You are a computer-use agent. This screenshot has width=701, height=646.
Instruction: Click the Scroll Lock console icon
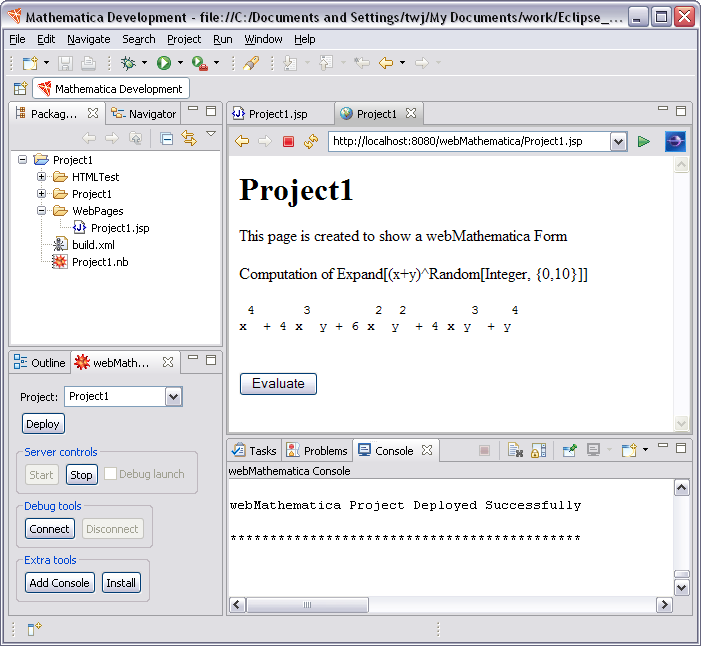(538, 450)
